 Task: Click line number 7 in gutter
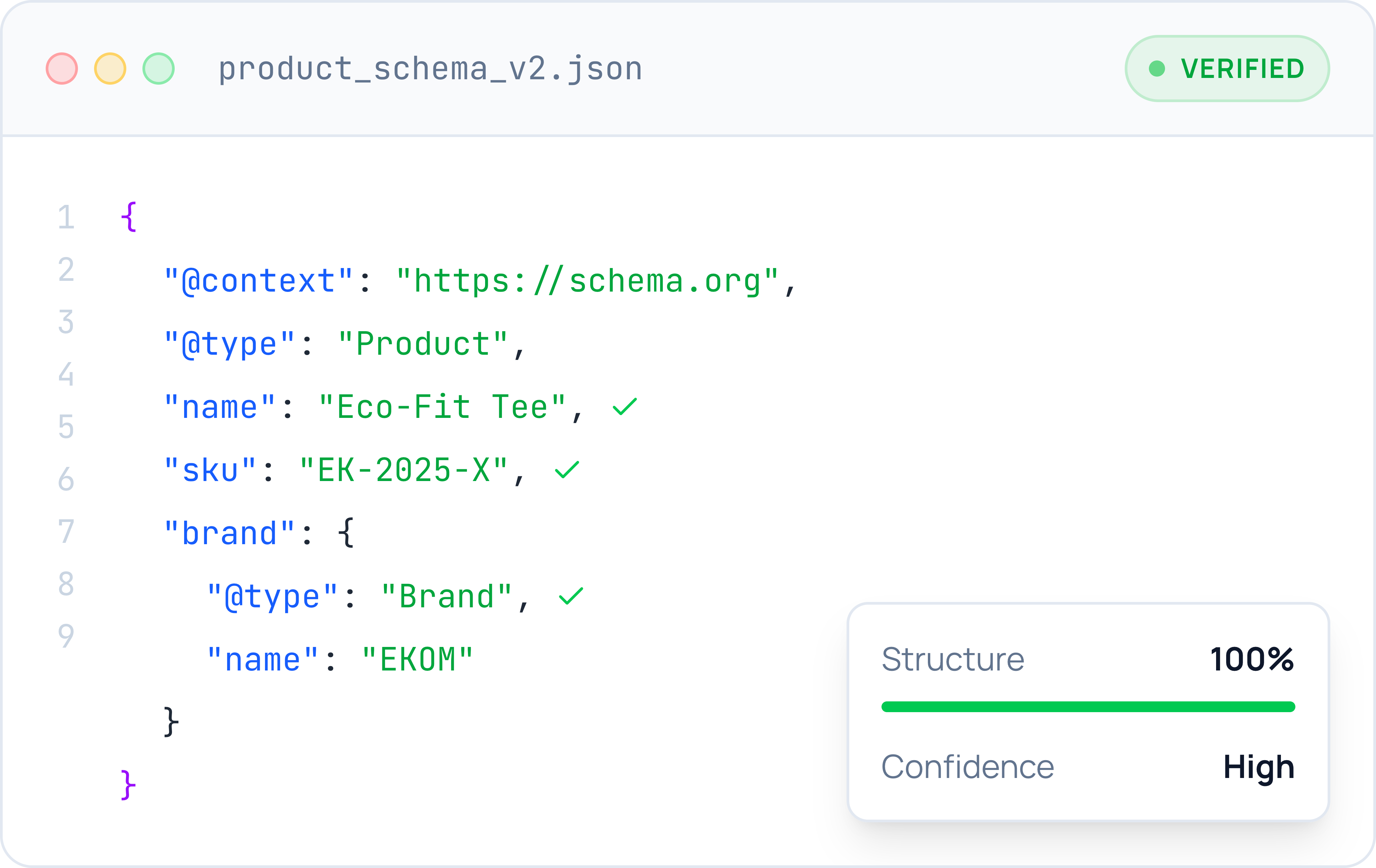click(66, 531)
